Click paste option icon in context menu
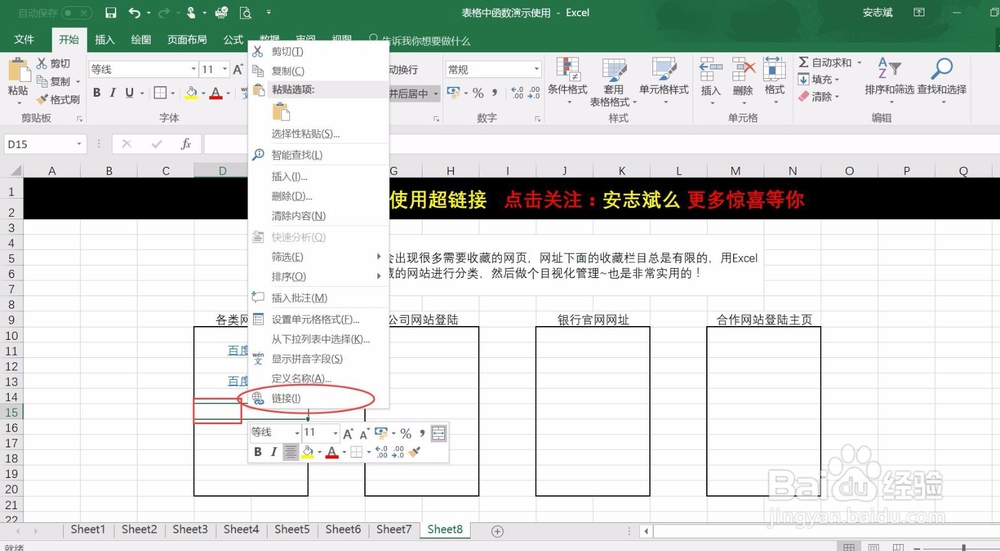The image size is (1000, 551). pos(281,112)
